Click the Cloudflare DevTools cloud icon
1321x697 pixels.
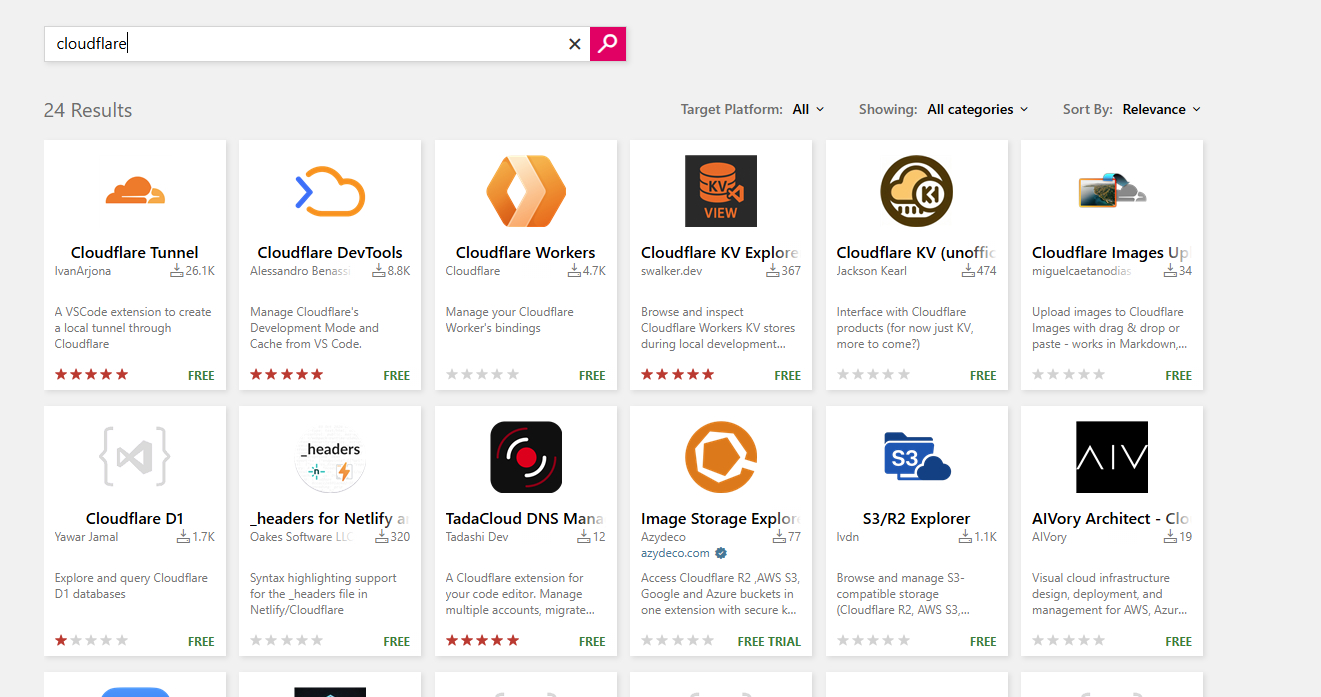pos(330,191)
